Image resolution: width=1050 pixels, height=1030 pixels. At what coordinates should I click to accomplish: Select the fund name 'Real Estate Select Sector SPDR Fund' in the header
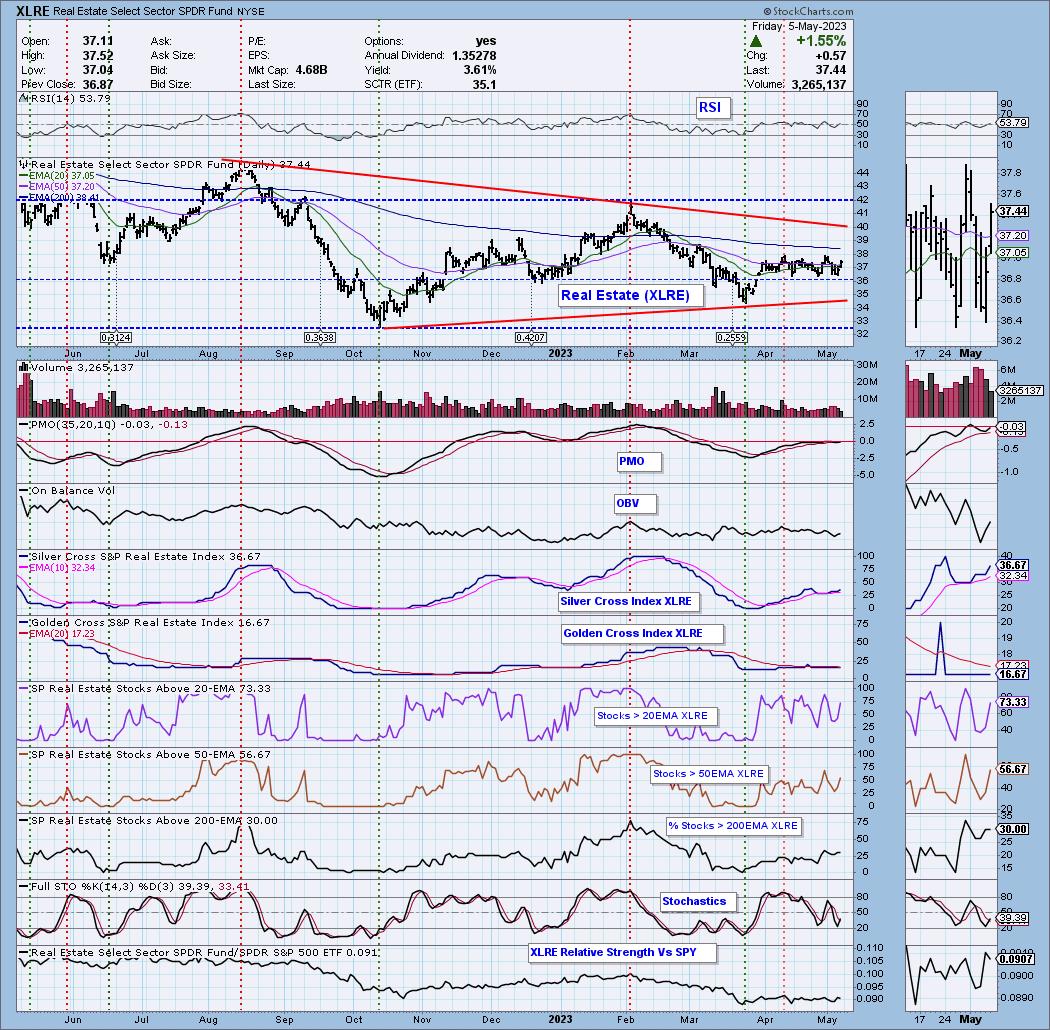click(x=143, y=11)
